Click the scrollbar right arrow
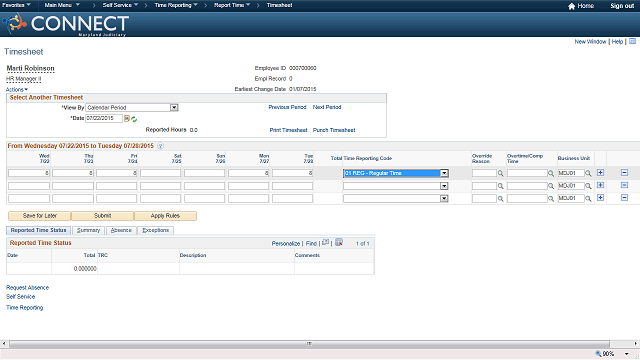The width and height of the screenshot is (640, 360). pyautogui.click(x=636, y=344)
